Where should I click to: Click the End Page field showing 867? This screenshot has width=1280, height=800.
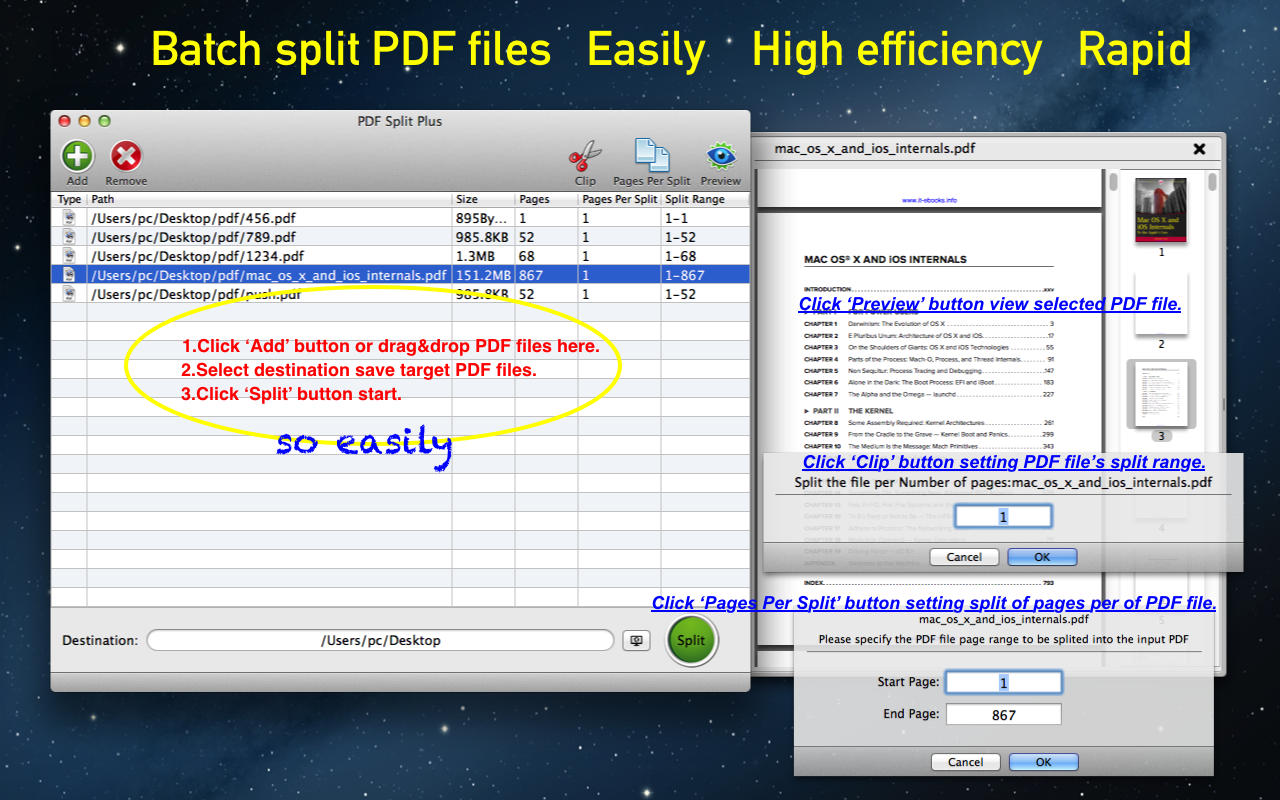tap(1004, 714)
